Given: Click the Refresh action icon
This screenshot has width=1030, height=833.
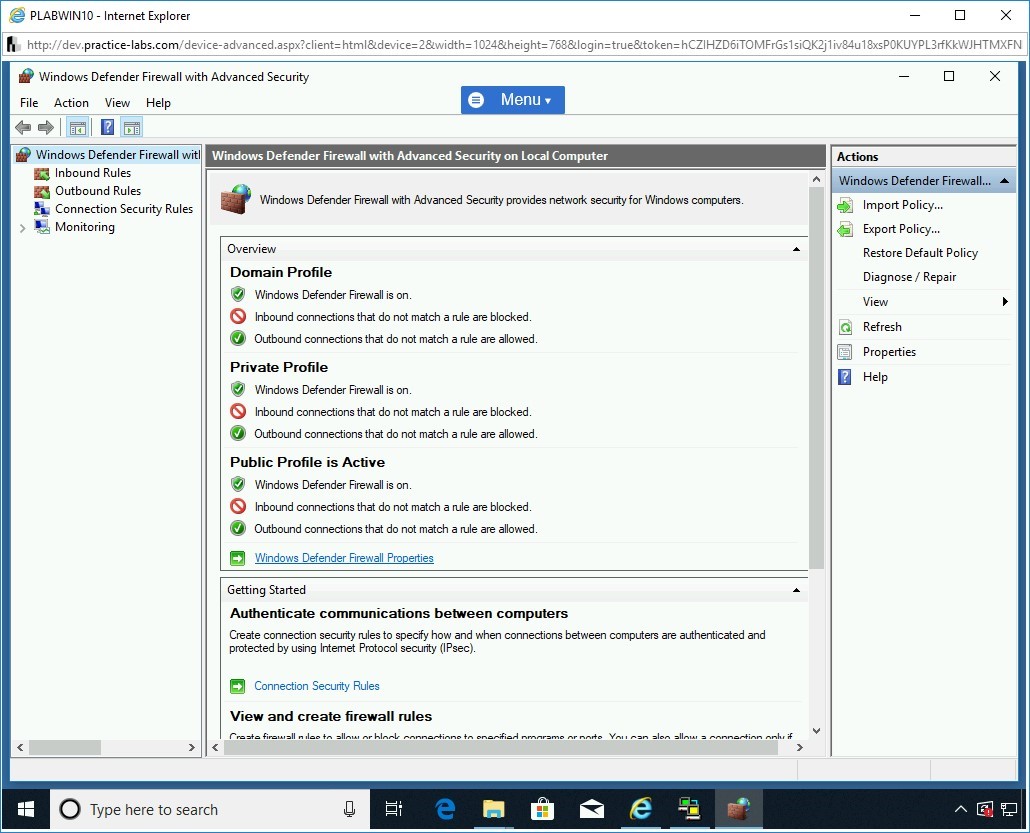Looking at the screenshot, I should [845, 327].
